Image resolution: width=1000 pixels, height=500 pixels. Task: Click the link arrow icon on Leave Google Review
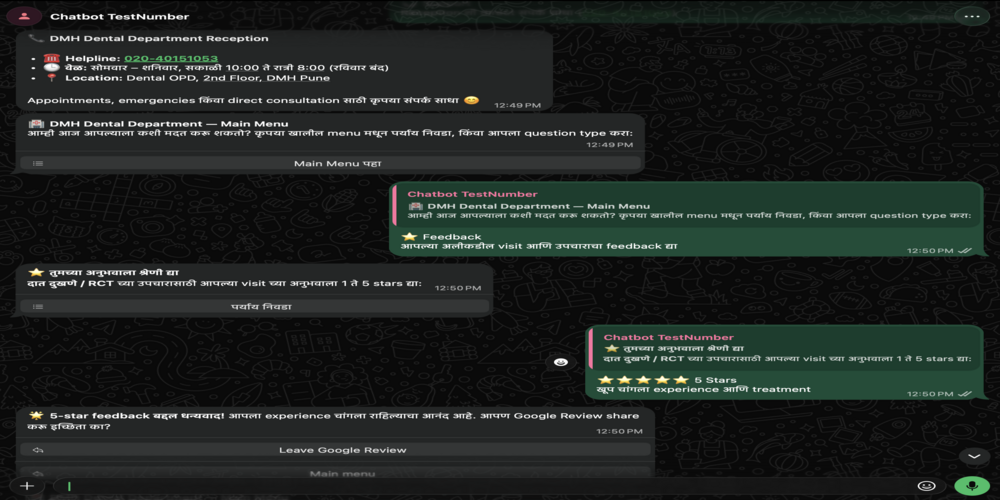[38, 450]
